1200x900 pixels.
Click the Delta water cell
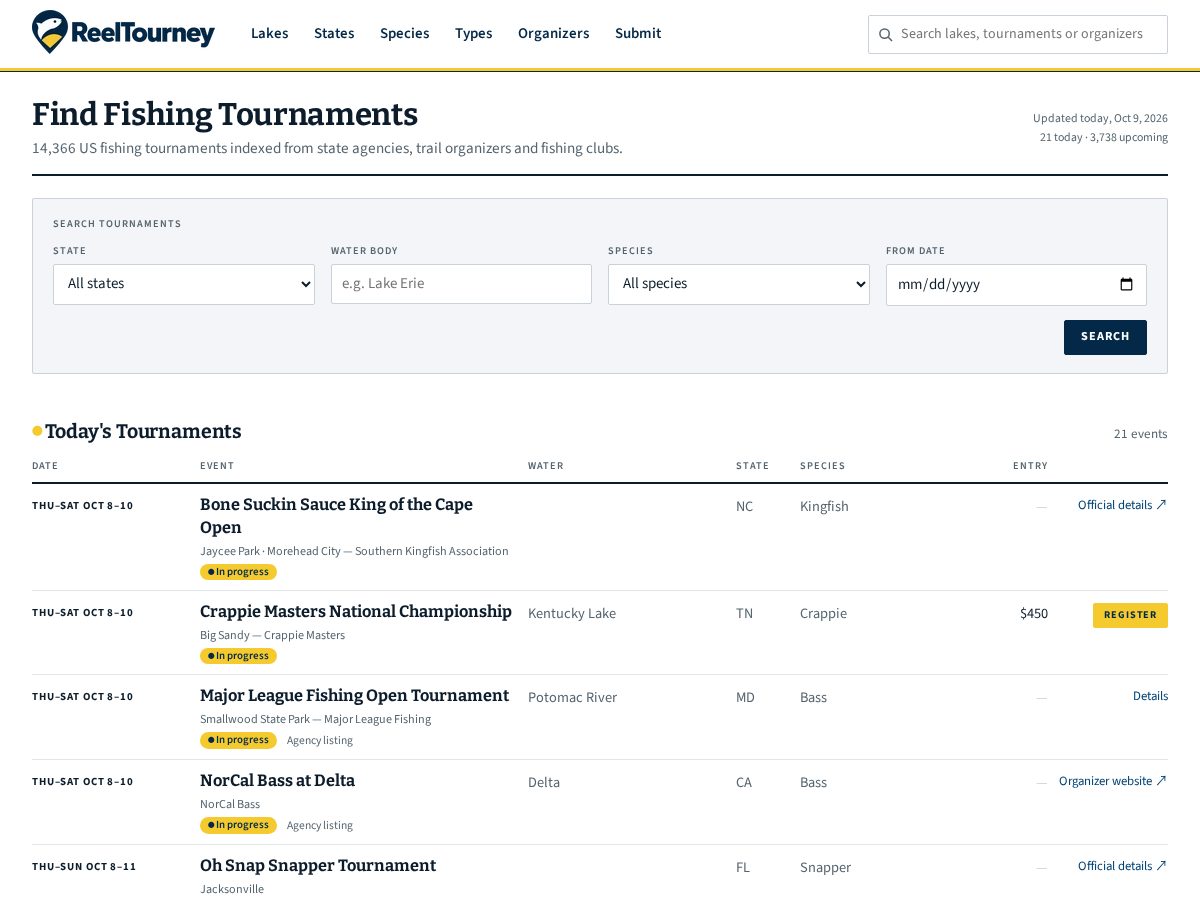coord(544,782)
